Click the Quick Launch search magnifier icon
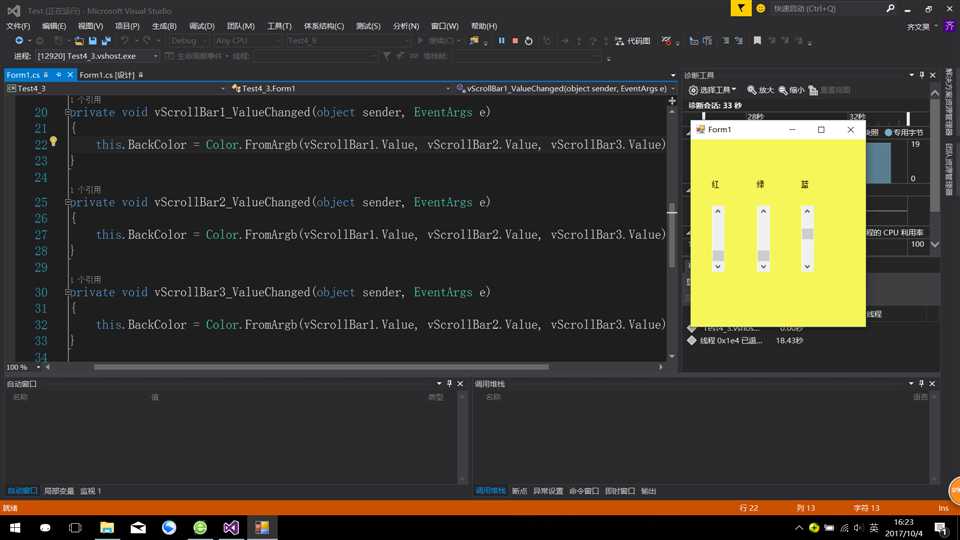Screen dimensions: 960x540 [x=890, y=9]
